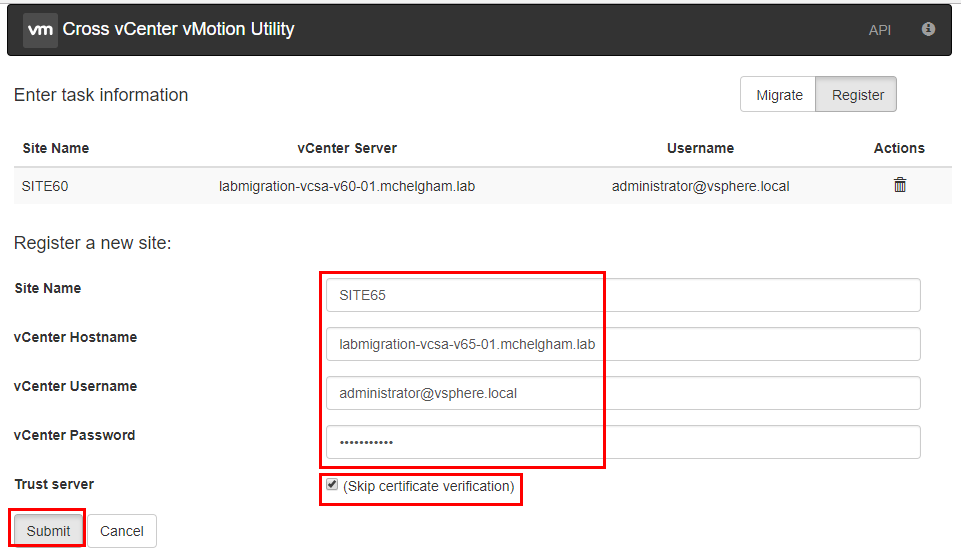Focus the vCenter Password input field
This screenshot has height=557, width=961.
pyautogui.click(x=623, y=442)
